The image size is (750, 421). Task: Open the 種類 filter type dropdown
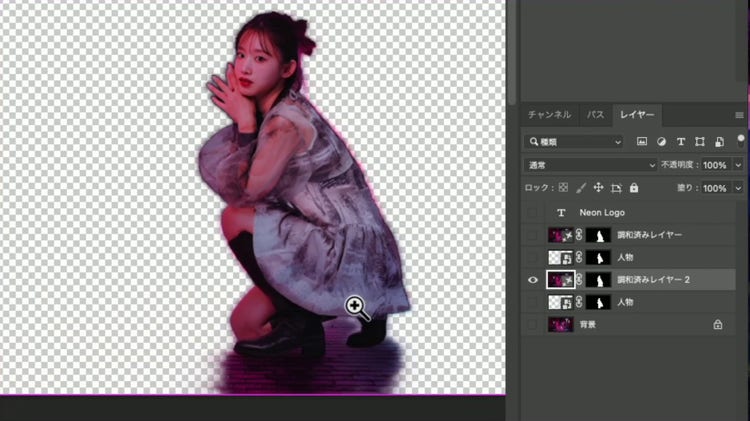point(574,141)
